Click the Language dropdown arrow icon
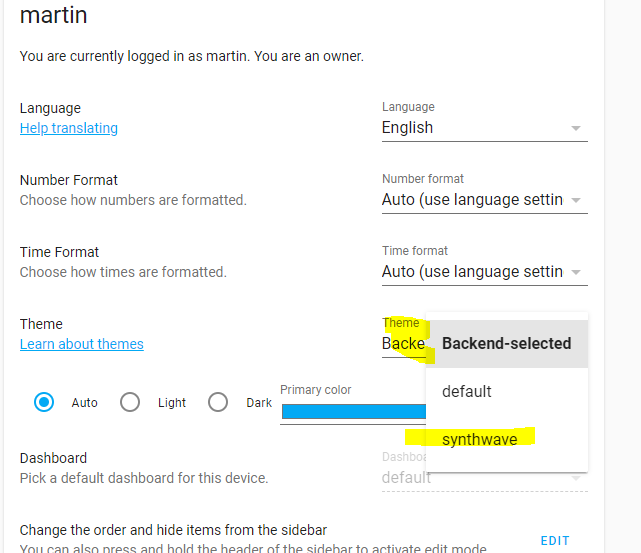 point(576,128)
